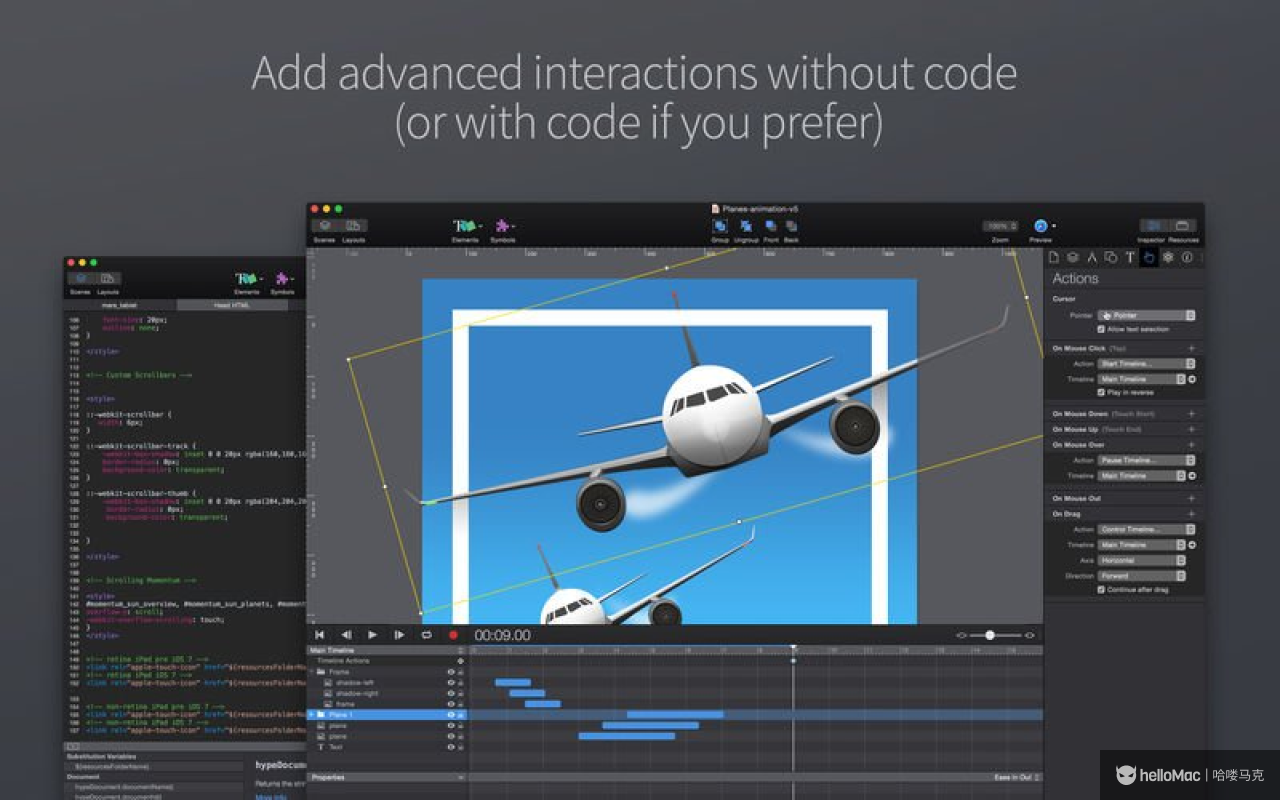Image resolution: width=1280 pixels, height=800 pixels.
Task: Select the Actions inspector tab icon
Action: click(1149, 257)
